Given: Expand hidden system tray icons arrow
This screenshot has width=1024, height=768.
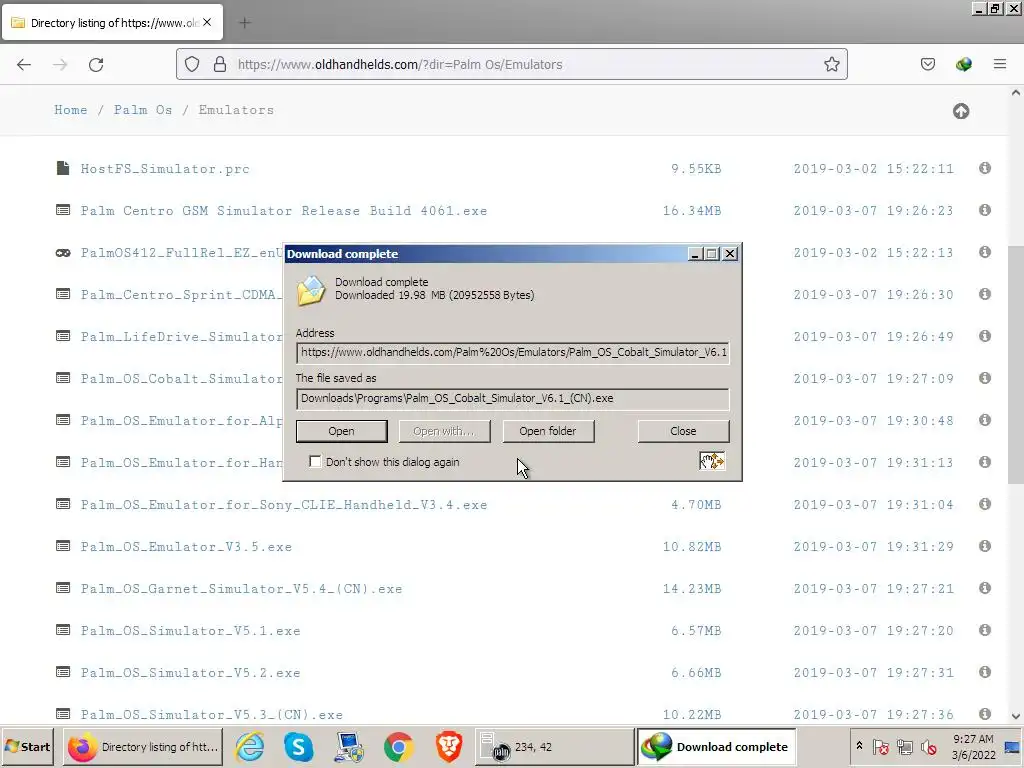Looking at the screenshot, I should click(859, 746).
